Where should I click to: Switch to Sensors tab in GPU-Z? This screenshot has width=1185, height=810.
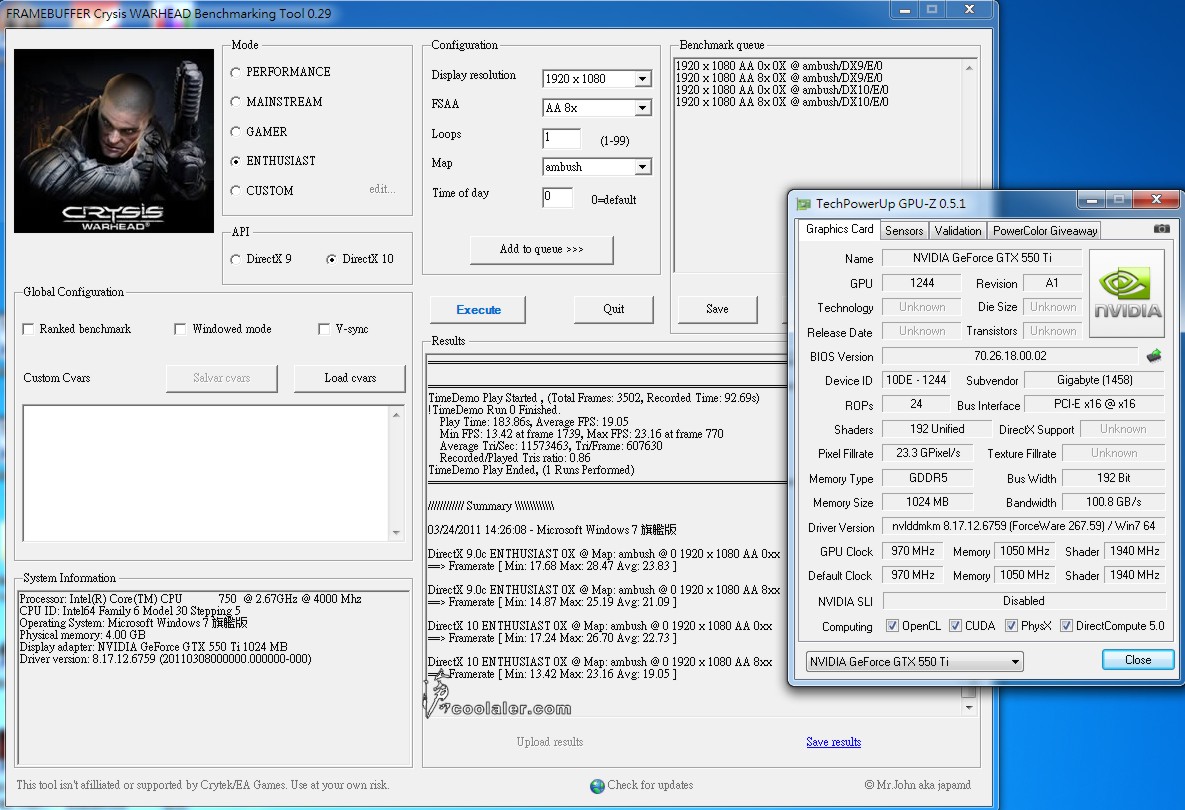904,231
